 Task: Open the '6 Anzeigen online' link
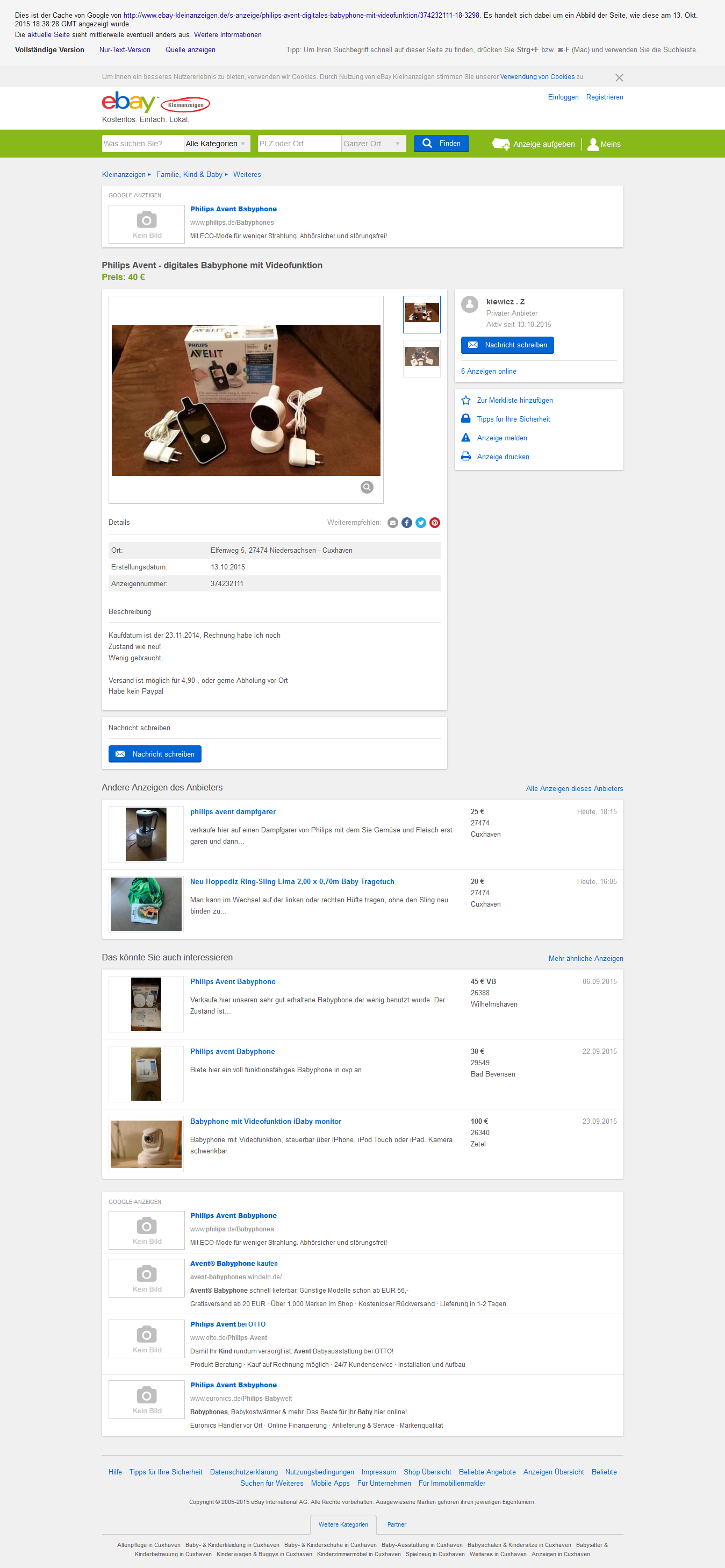tap(489, 372)
